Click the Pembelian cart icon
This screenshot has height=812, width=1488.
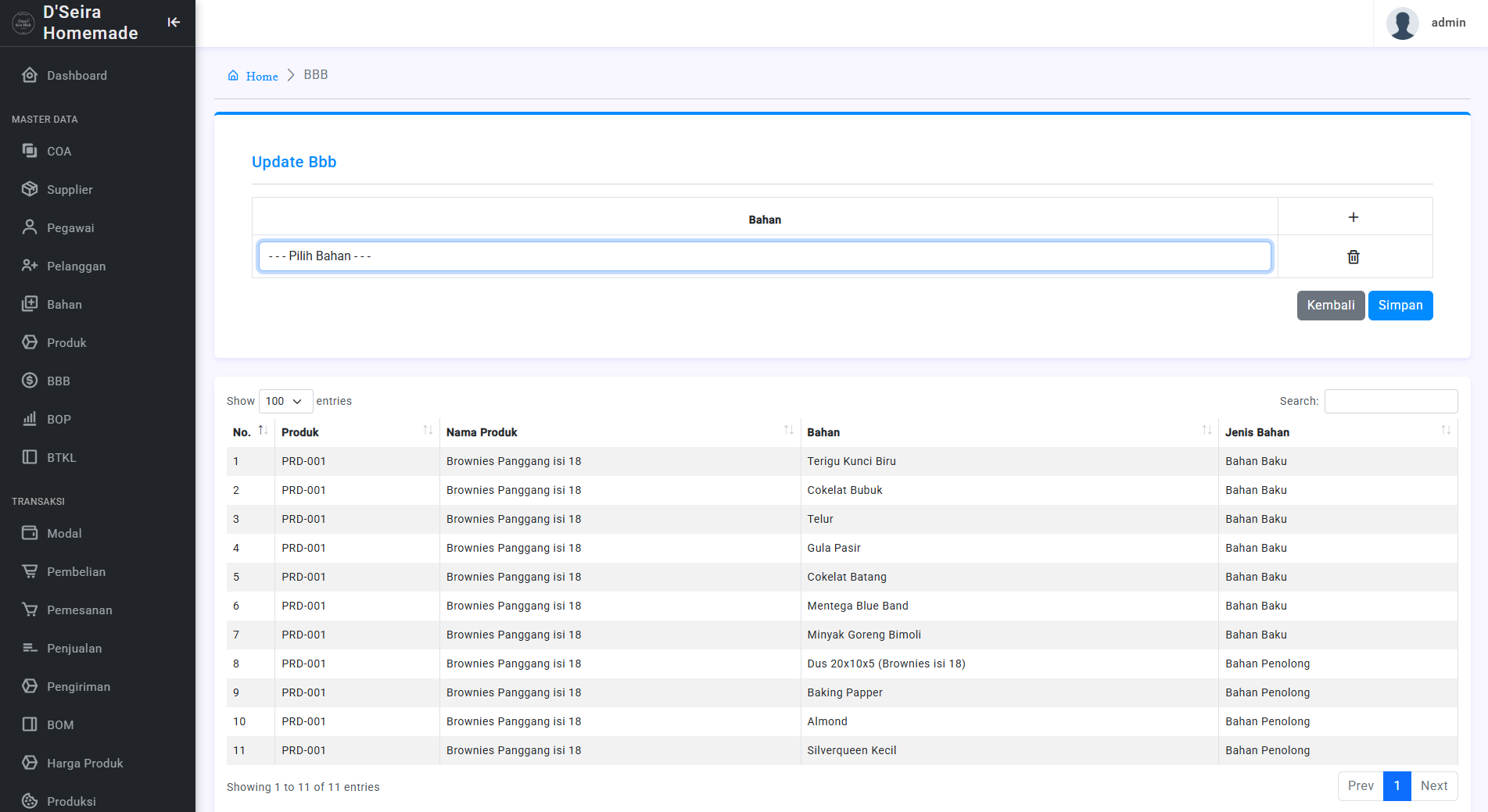point(30,571)
